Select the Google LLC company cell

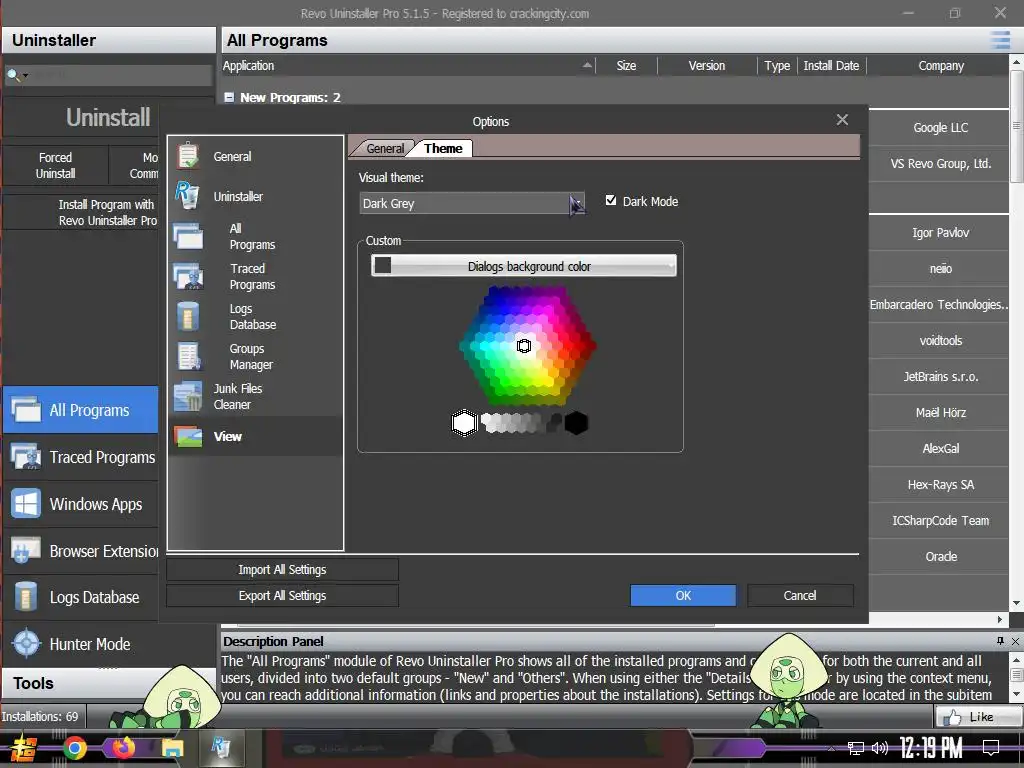[x=940, y=127]
